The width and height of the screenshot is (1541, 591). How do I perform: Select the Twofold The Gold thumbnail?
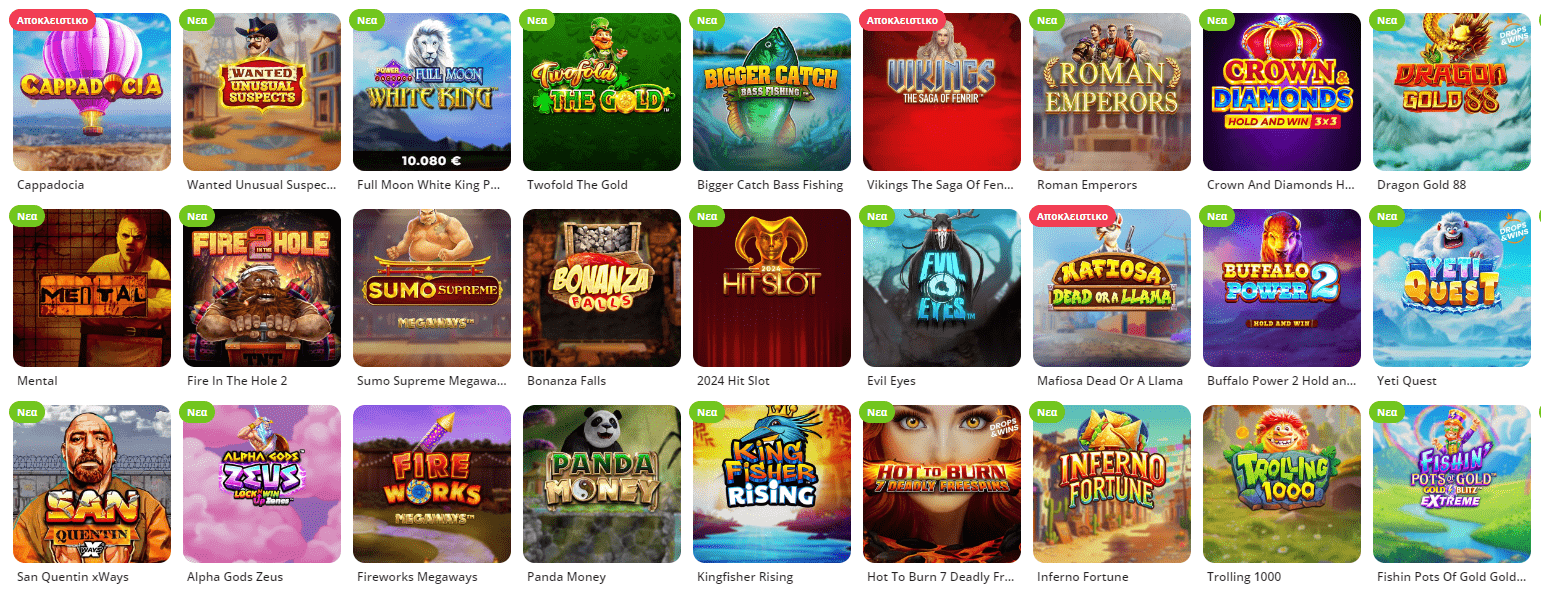pyautogui.click(x=602, y=92)
